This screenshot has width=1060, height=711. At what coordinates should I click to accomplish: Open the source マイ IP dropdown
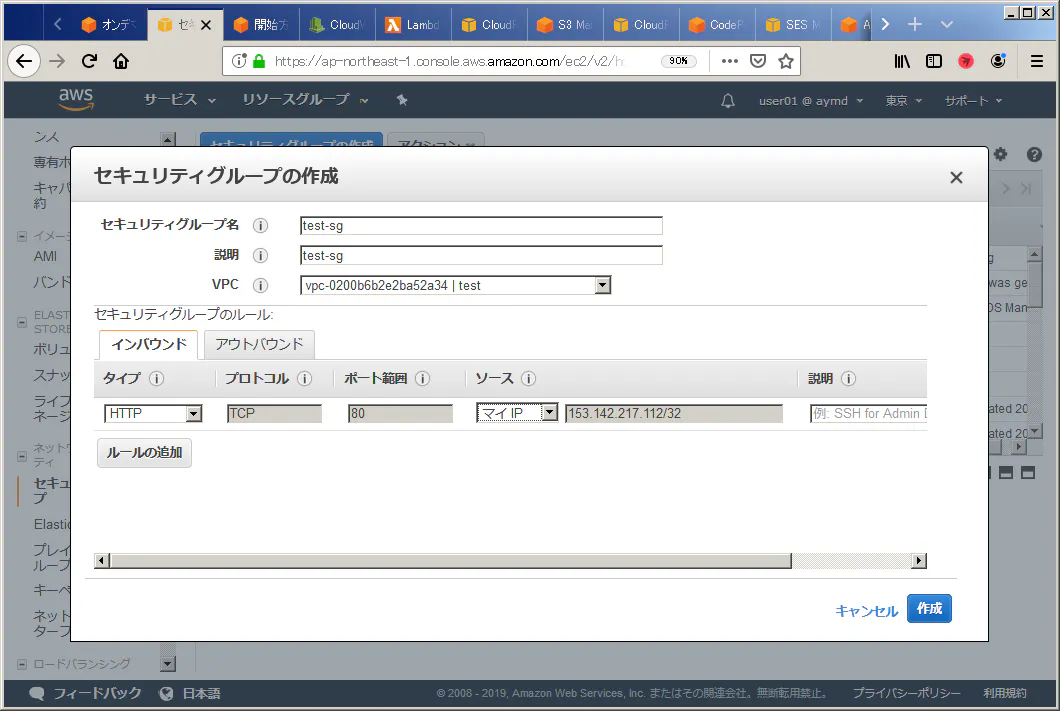pos(517,413)
